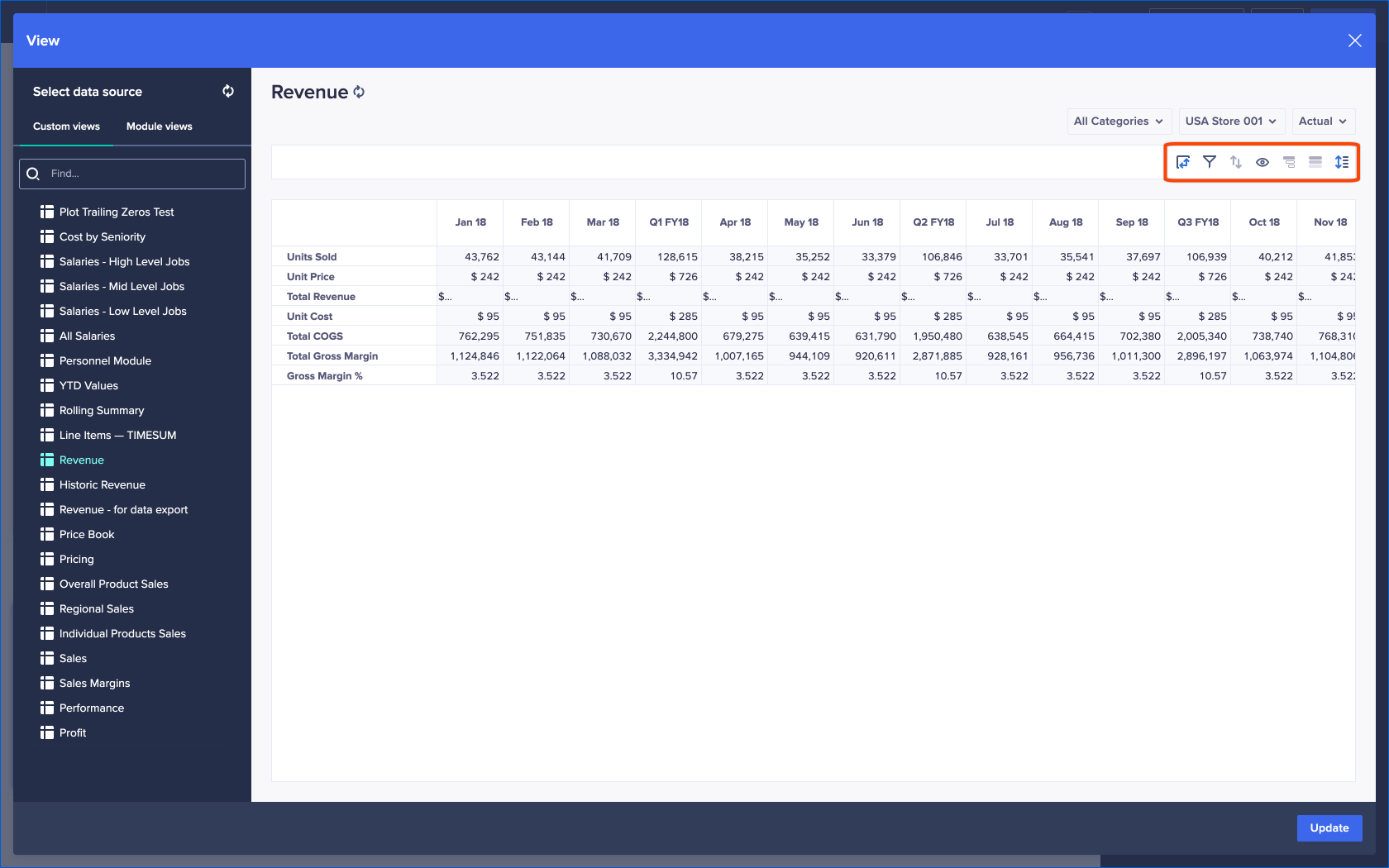Click the Update button
Viewport: 1389px width, 868px height.
click(1329, 827)
